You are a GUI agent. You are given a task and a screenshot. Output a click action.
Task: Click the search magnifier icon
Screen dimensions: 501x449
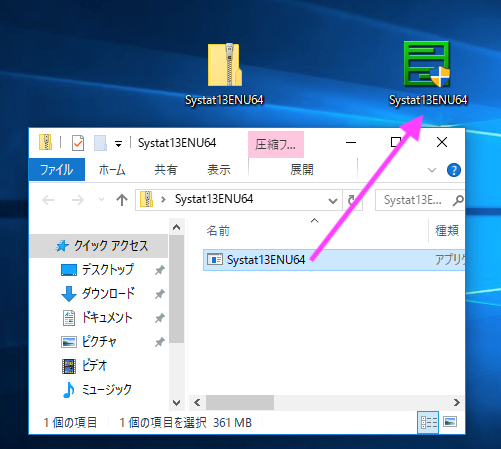[458, 200]
